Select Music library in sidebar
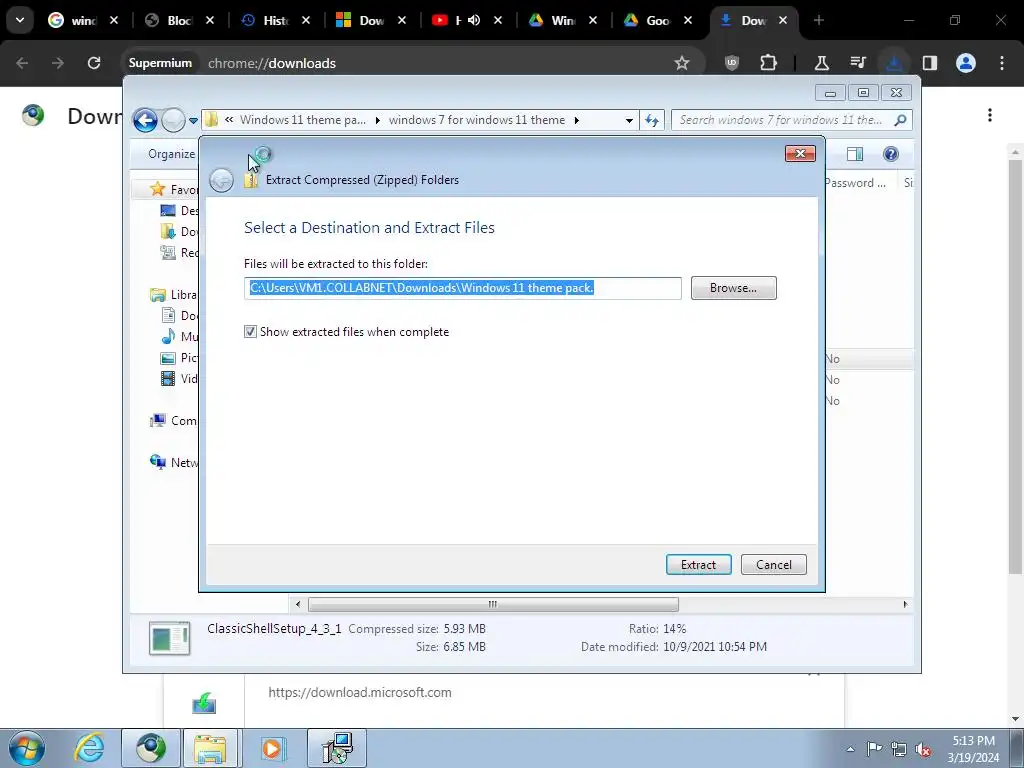The width and height of the screenshot is (1024, 768). point(179,336)
